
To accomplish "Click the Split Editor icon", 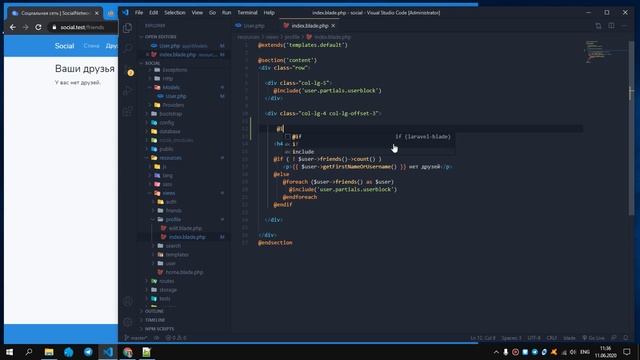I will 611,26.
